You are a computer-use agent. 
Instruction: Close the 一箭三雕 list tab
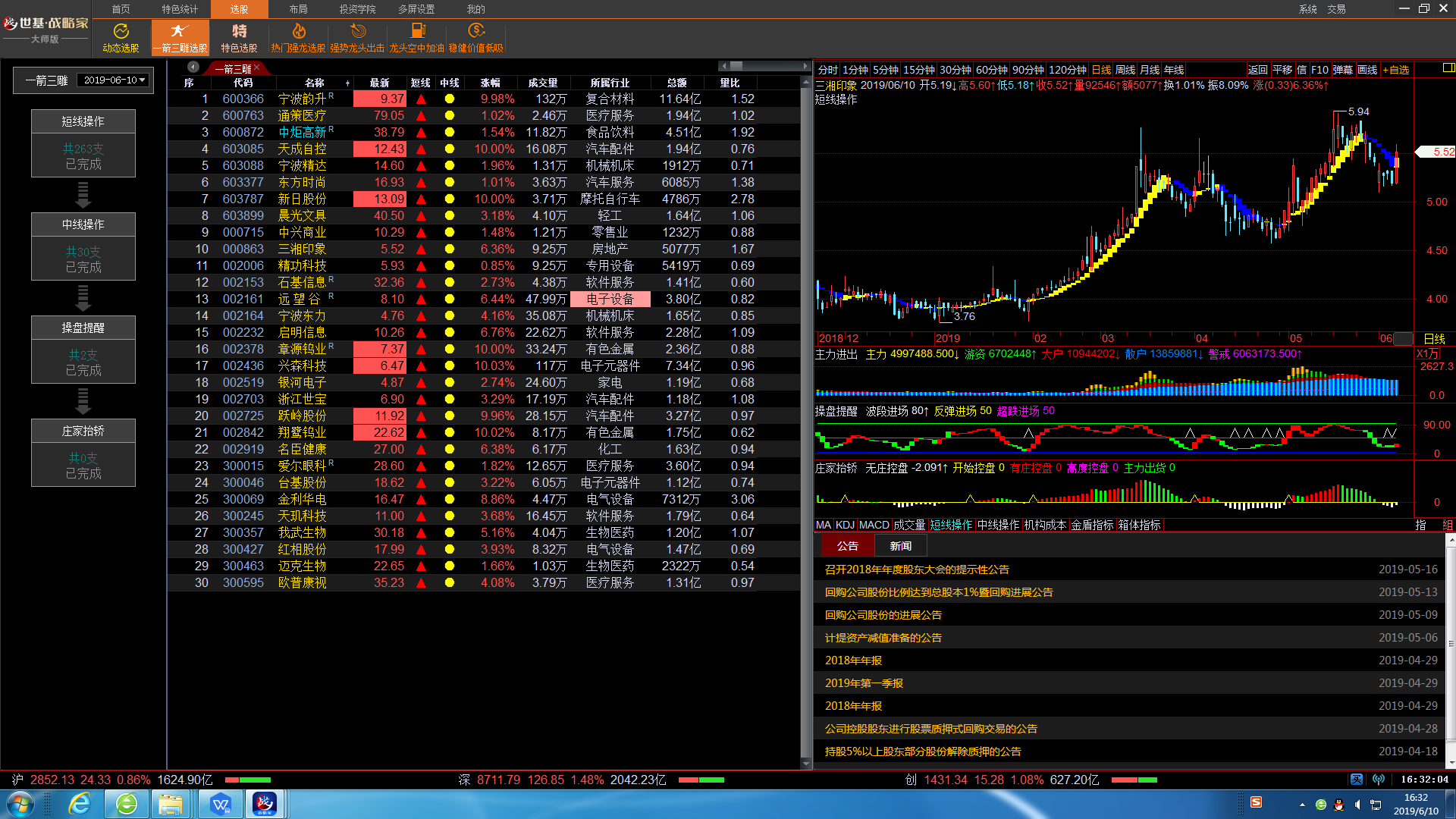pyautogui.click(x=257, y=68)
